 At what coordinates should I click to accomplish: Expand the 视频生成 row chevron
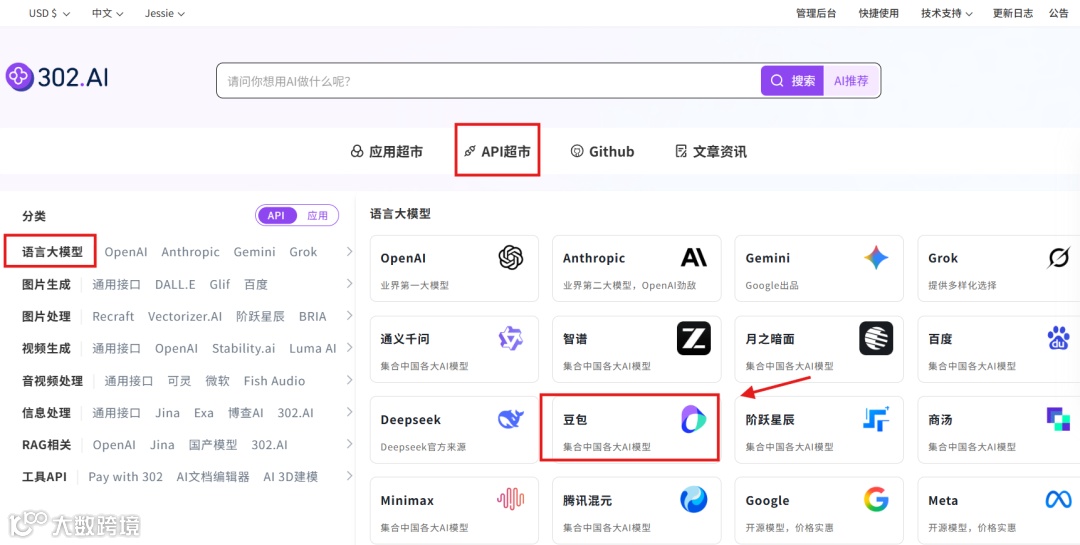click(x=349, y=348)
